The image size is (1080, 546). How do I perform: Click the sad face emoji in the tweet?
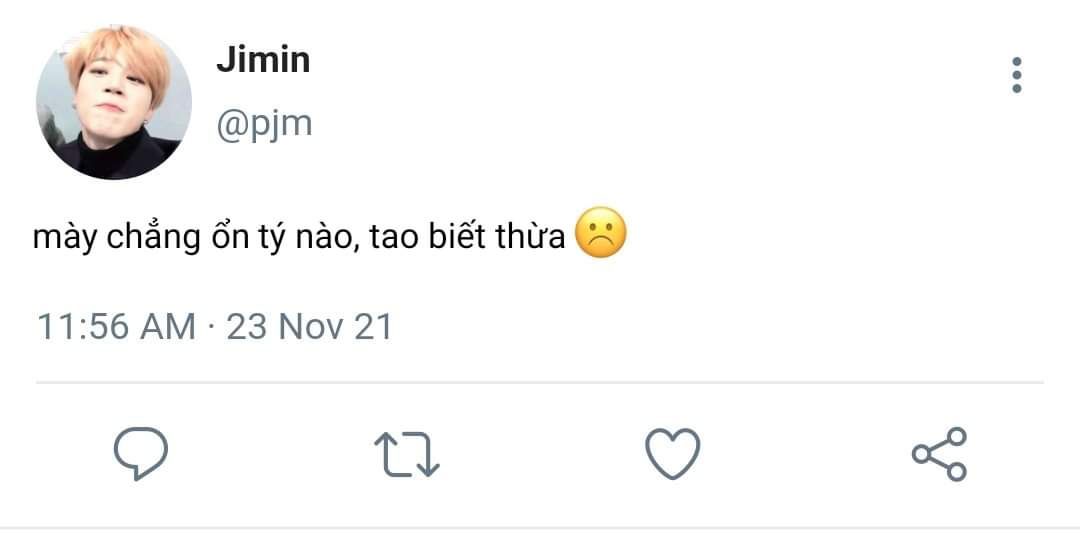601,237
